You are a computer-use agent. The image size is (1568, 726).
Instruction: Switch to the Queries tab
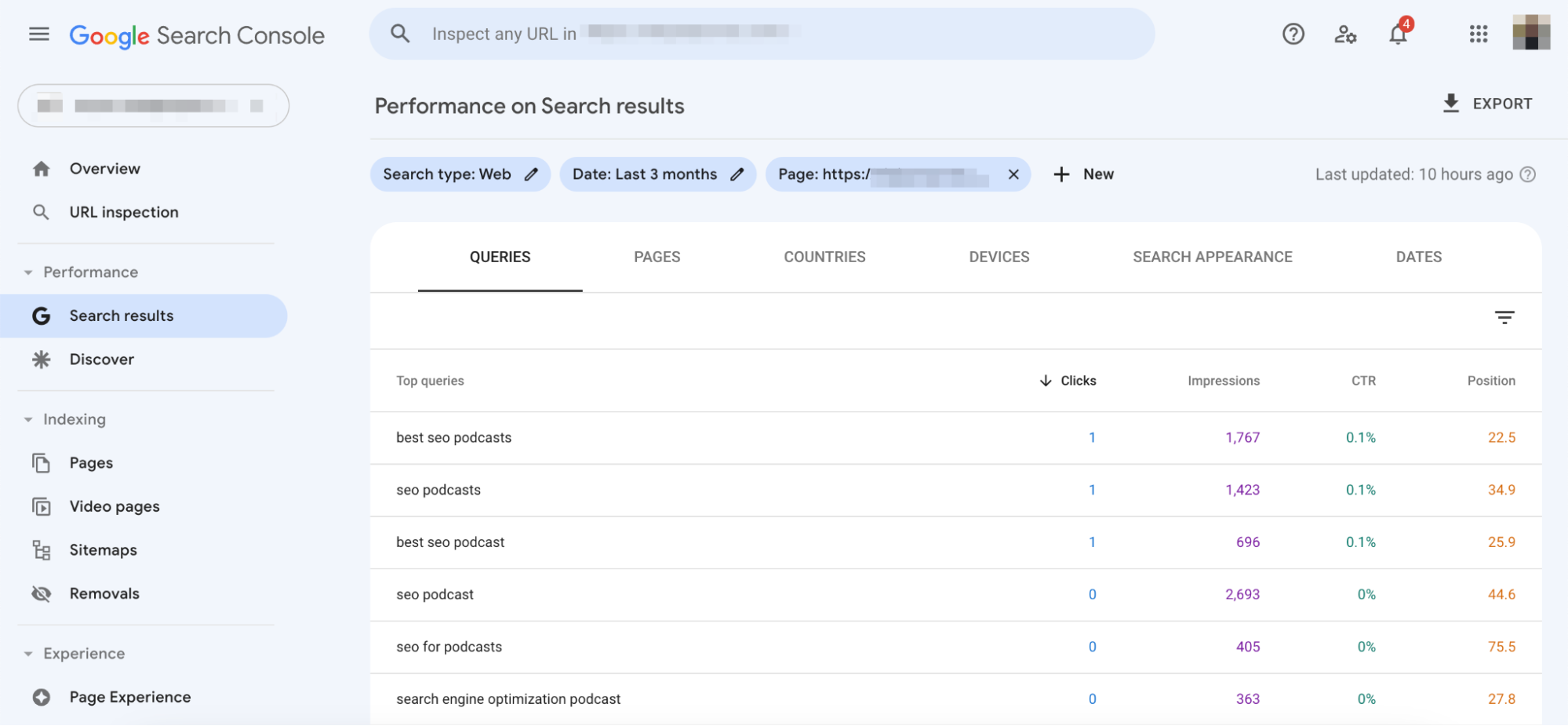500,257
